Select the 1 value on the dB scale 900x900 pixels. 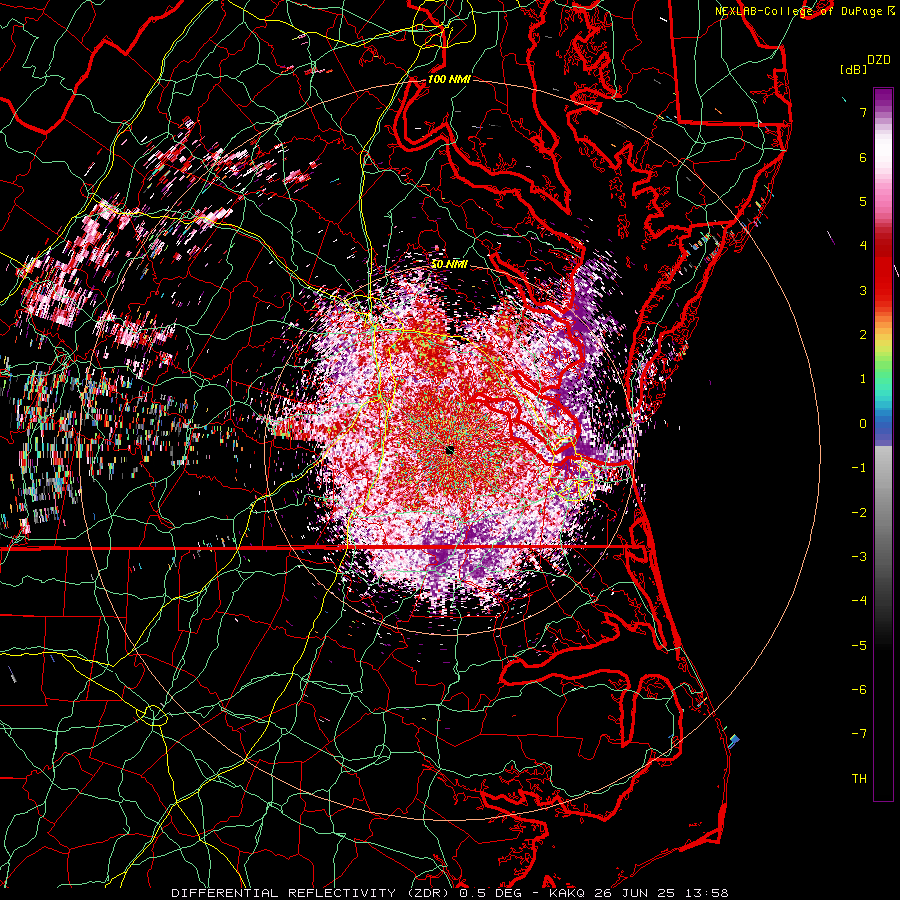(x=863, y=379)
